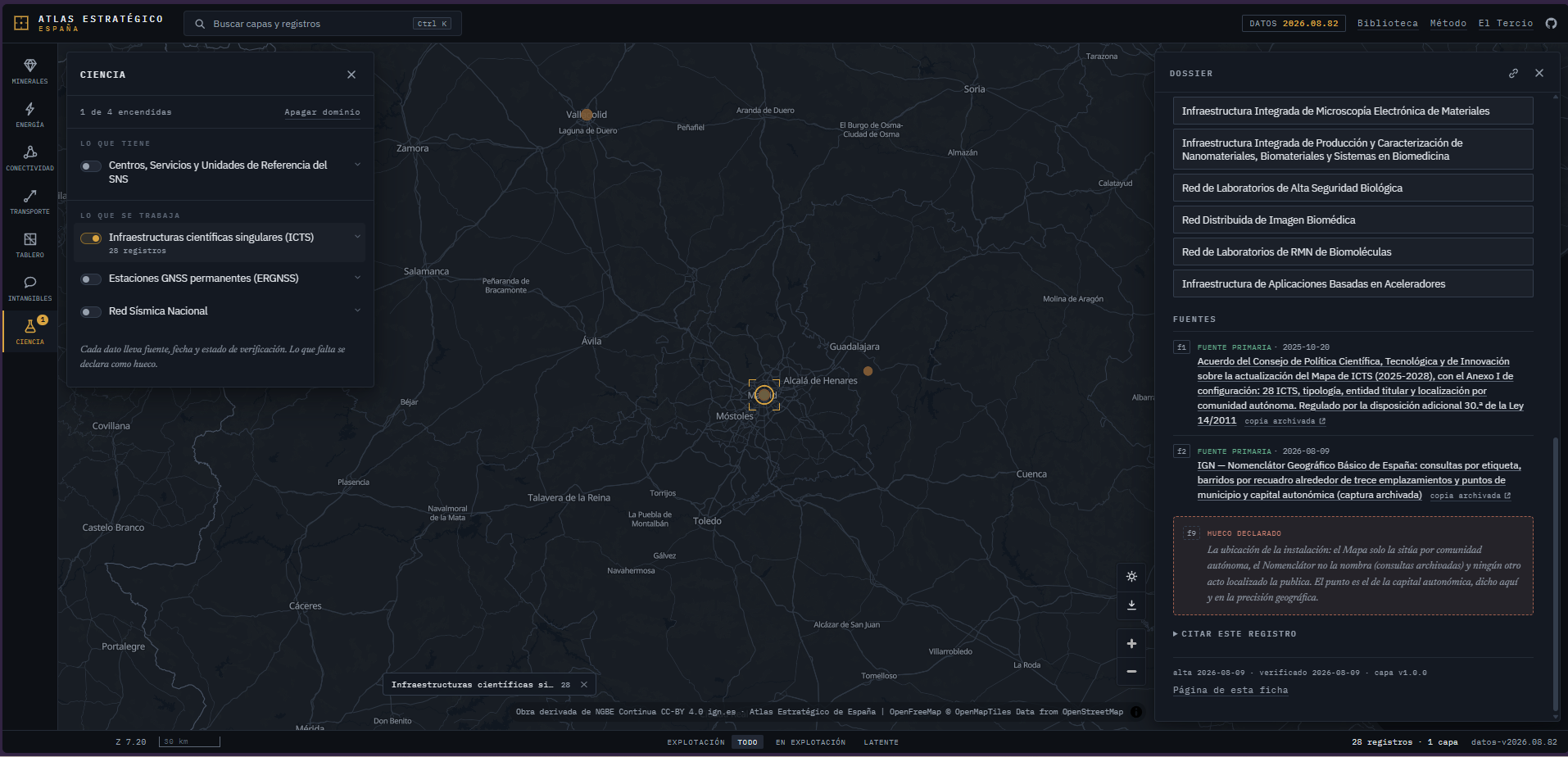Select the Transporte sidebar icon
The image size is (1568, 757).
[29, 202]
